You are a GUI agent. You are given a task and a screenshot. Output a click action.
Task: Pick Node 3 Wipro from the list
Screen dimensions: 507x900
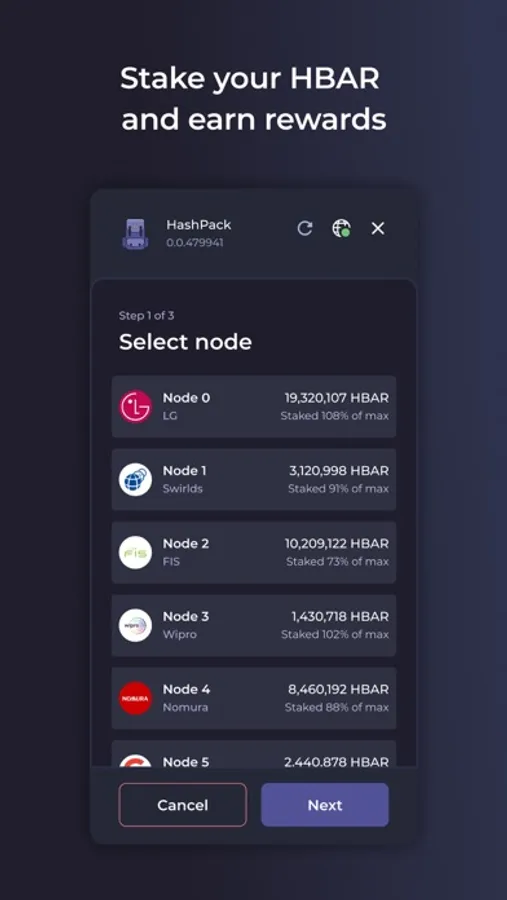(x=254, y=625)
